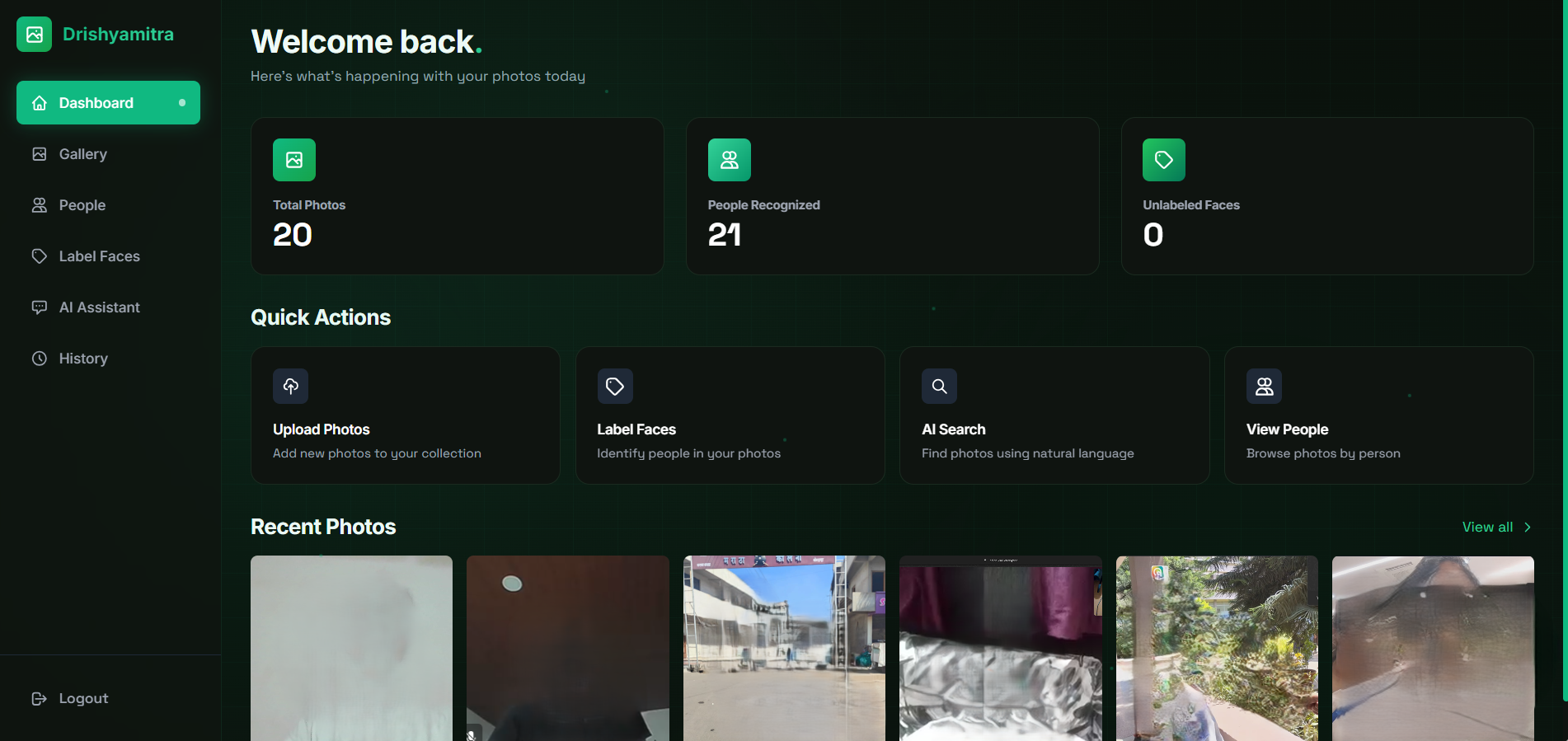Click the View People icon in Quick Actions

[x=1264, y=386]
